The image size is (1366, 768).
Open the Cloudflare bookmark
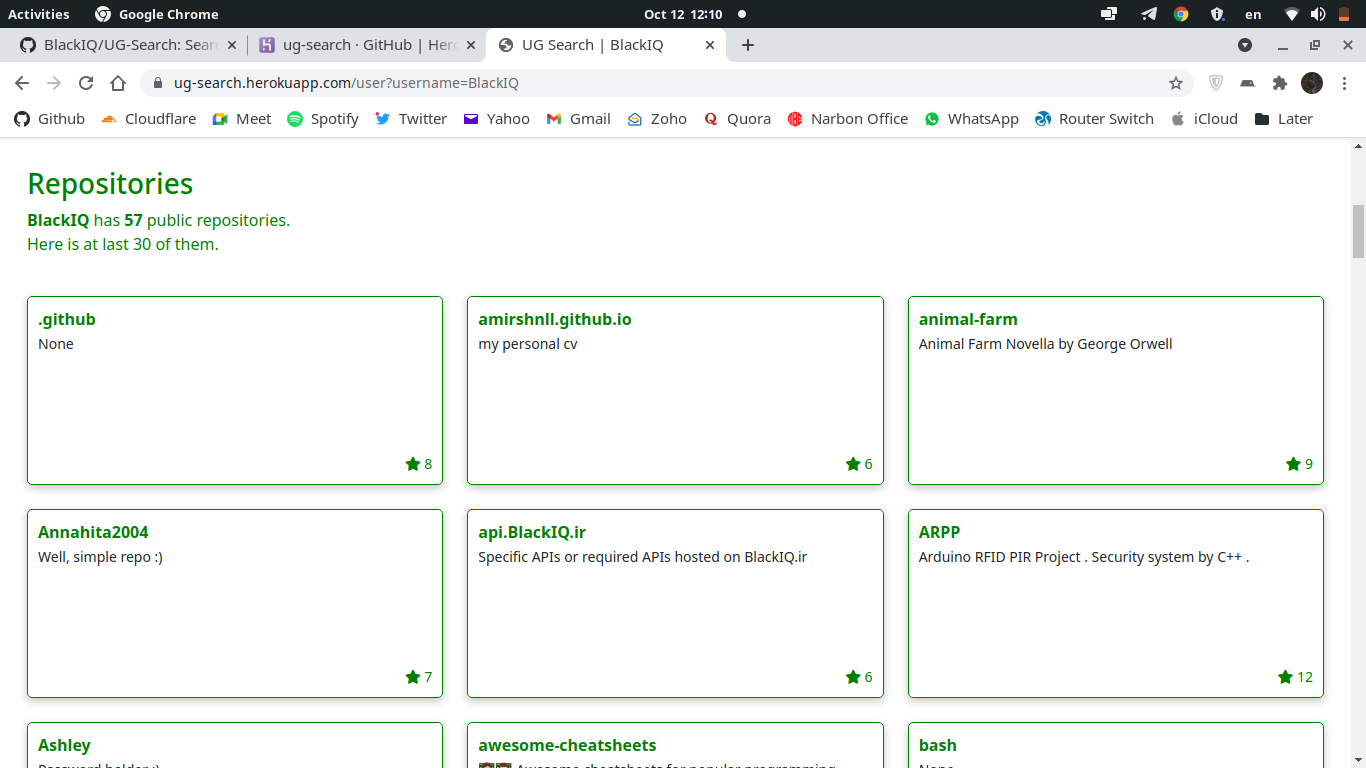[x=148, y=119]
